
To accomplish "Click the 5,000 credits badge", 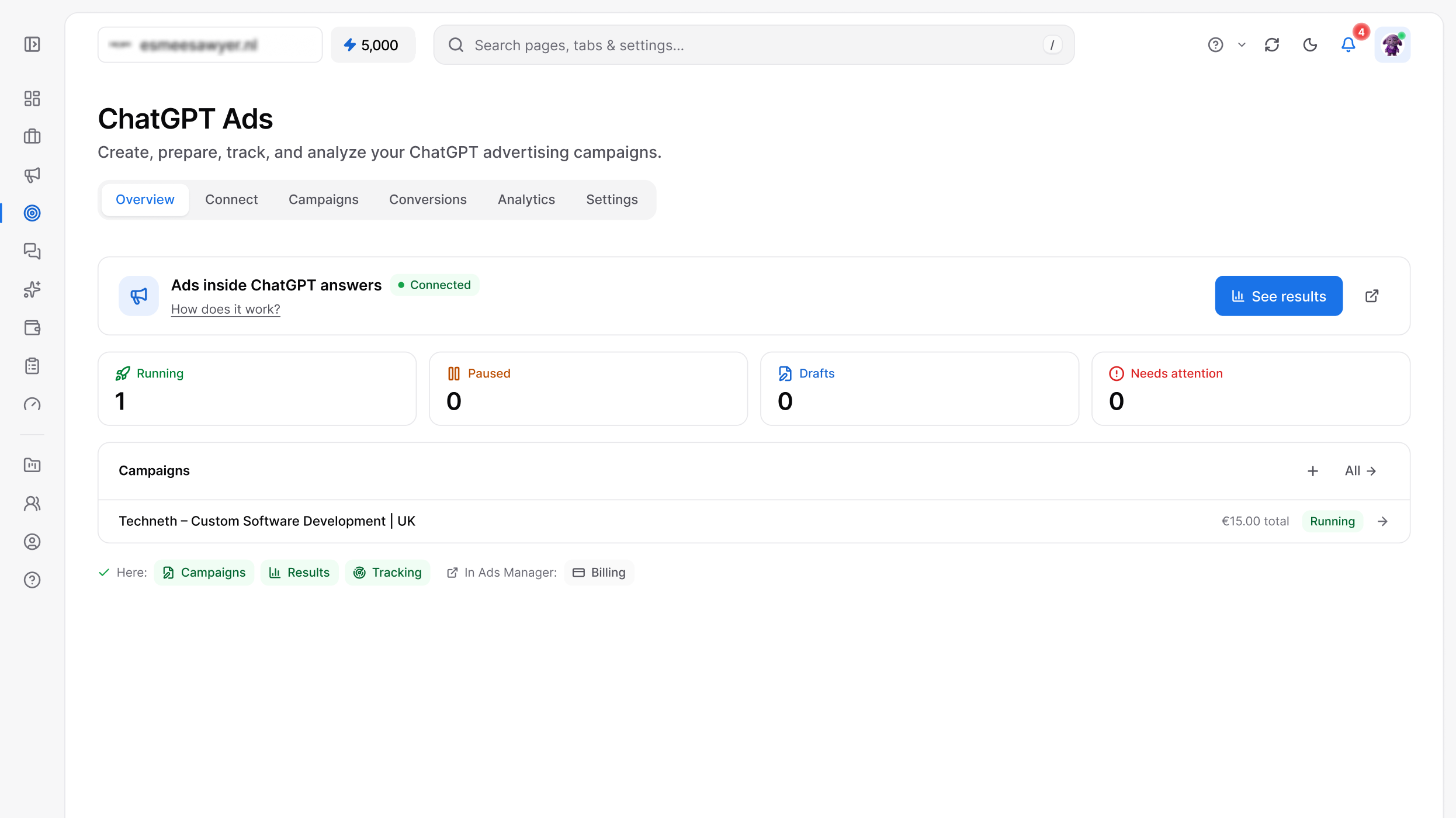I will 373,45.
